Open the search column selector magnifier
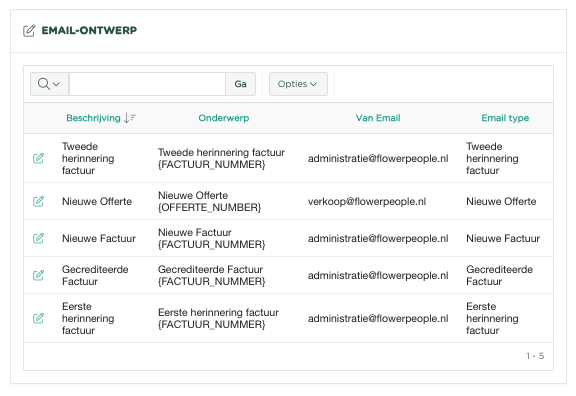This screenshot has width=576, height=396. [49, 84]
